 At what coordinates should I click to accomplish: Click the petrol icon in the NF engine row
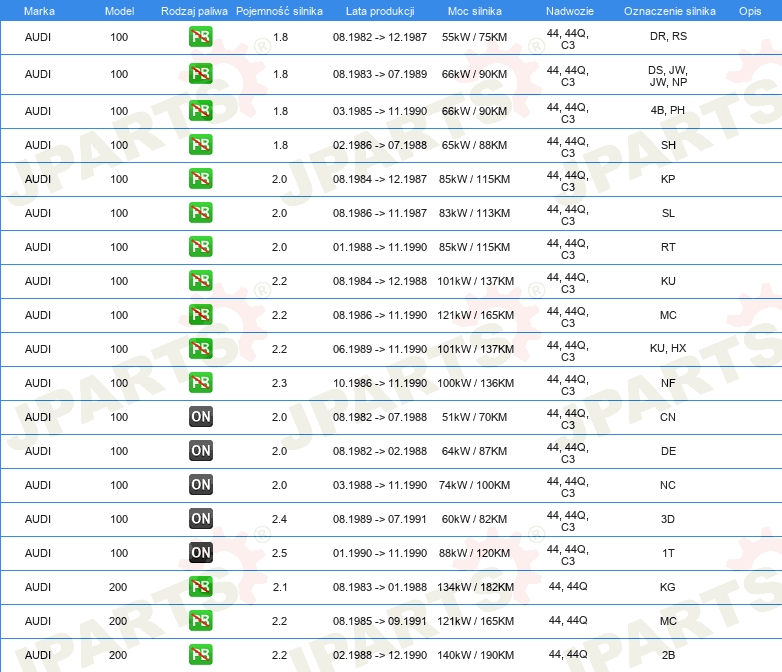[x=200, y=383]
